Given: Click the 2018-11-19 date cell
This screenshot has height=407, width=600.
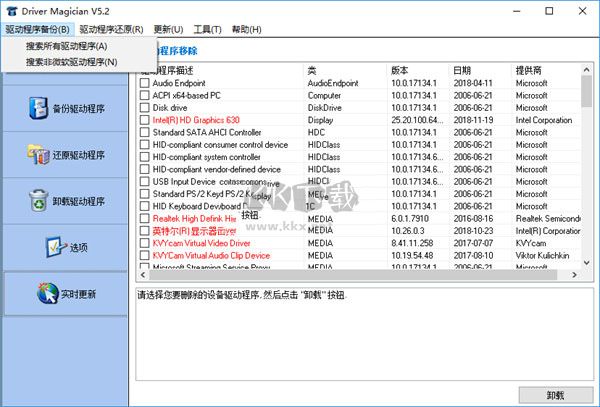Looking at the screenshot, I should (x=473, y=120).
